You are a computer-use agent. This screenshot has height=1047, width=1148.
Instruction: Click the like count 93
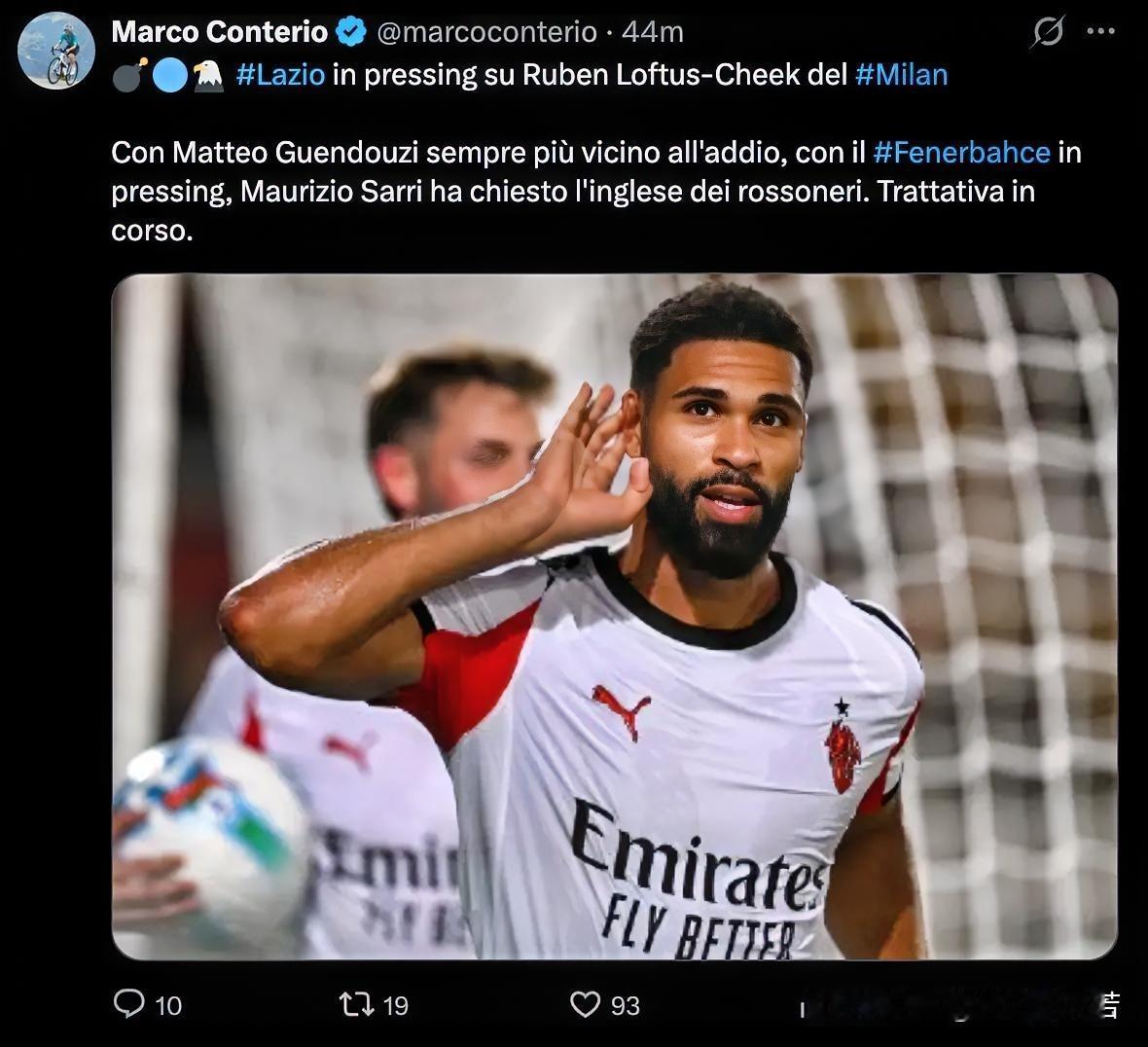(625, 1005)
